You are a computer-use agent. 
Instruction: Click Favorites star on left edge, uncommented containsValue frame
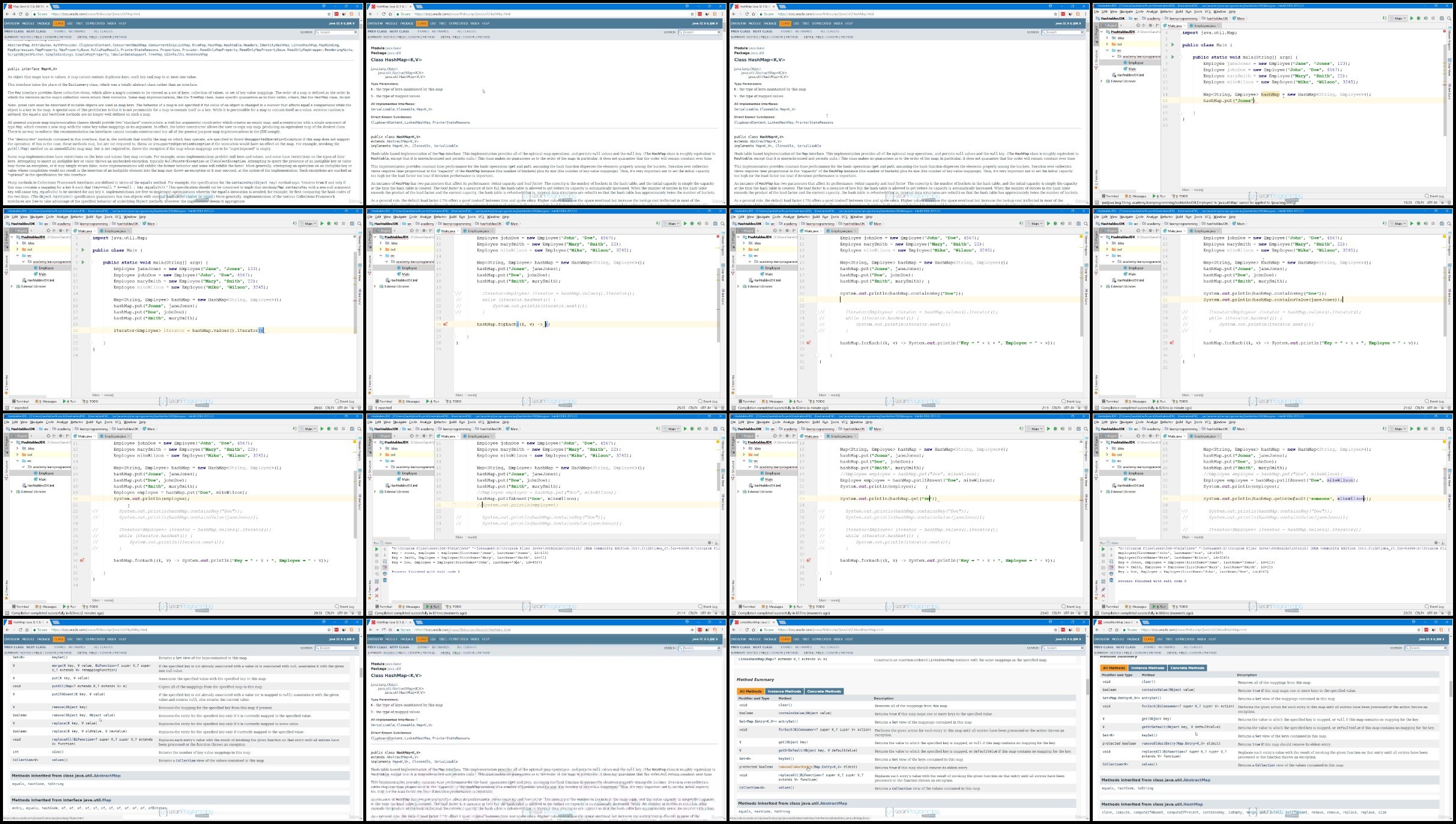[1096, 393]
